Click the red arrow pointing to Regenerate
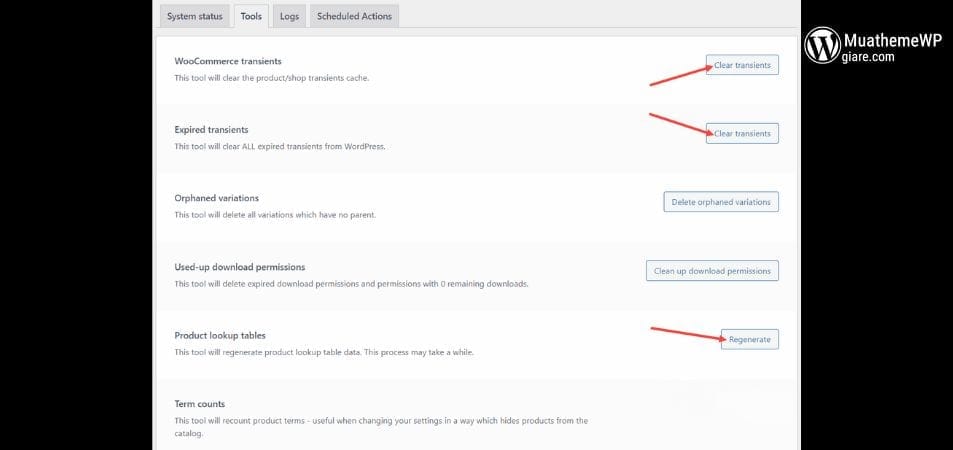The height and width of the screenshot is (450, 953). 686,333
